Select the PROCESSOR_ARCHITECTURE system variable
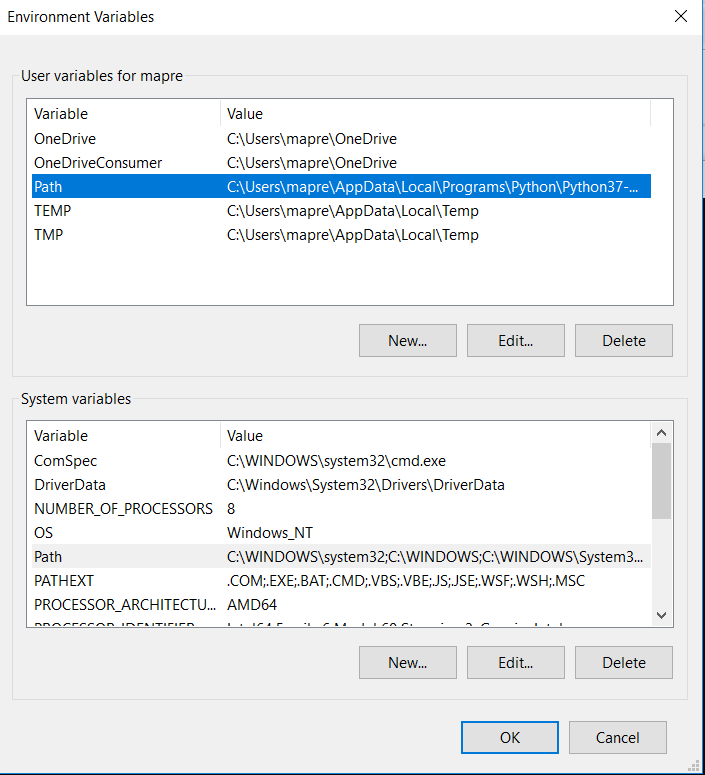Screen dimensions: 705x775 [341, 604]
